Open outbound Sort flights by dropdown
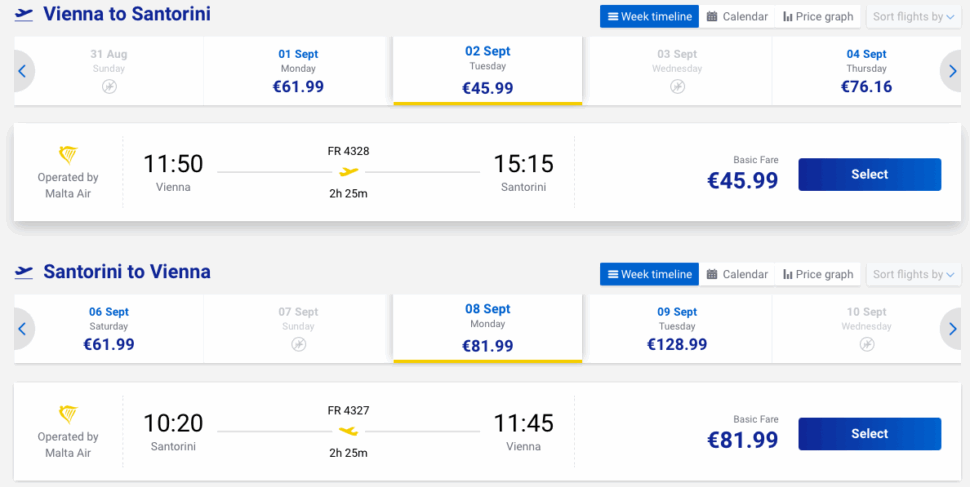 pyautogui.click(x=914, y=17)
